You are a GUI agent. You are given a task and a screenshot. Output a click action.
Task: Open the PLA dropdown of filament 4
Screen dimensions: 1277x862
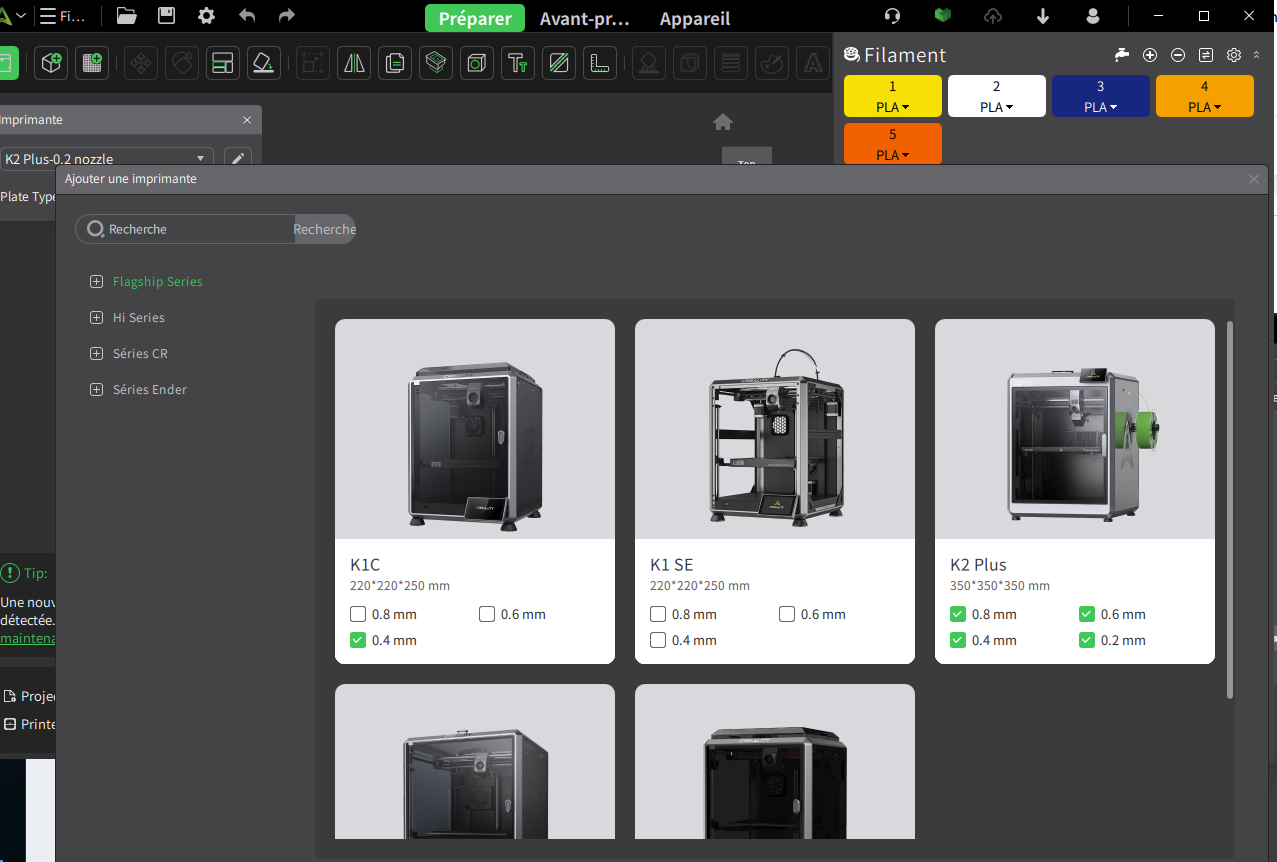1204,107
